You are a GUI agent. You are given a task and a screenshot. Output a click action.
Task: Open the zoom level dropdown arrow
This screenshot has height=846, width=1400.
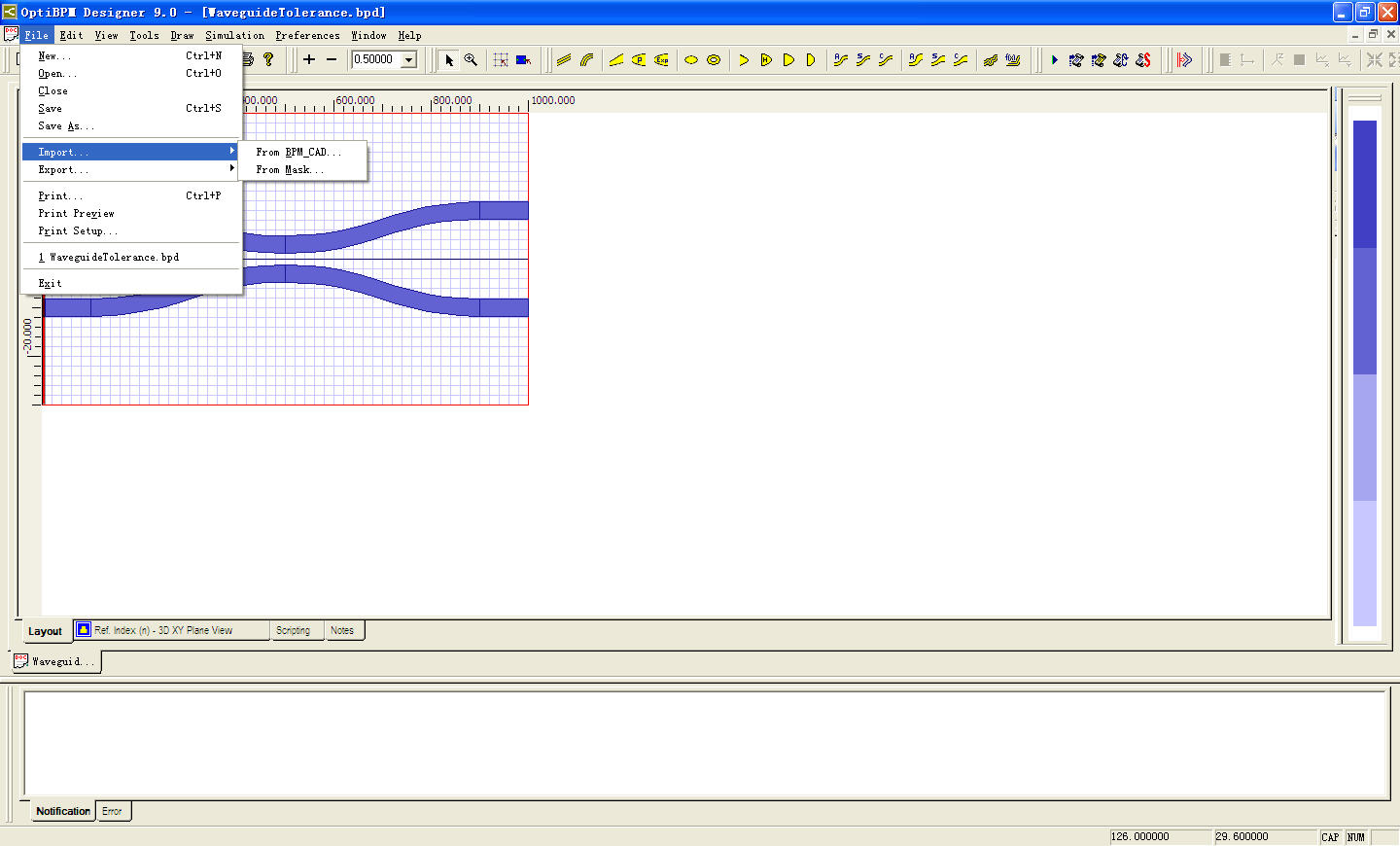409,59
